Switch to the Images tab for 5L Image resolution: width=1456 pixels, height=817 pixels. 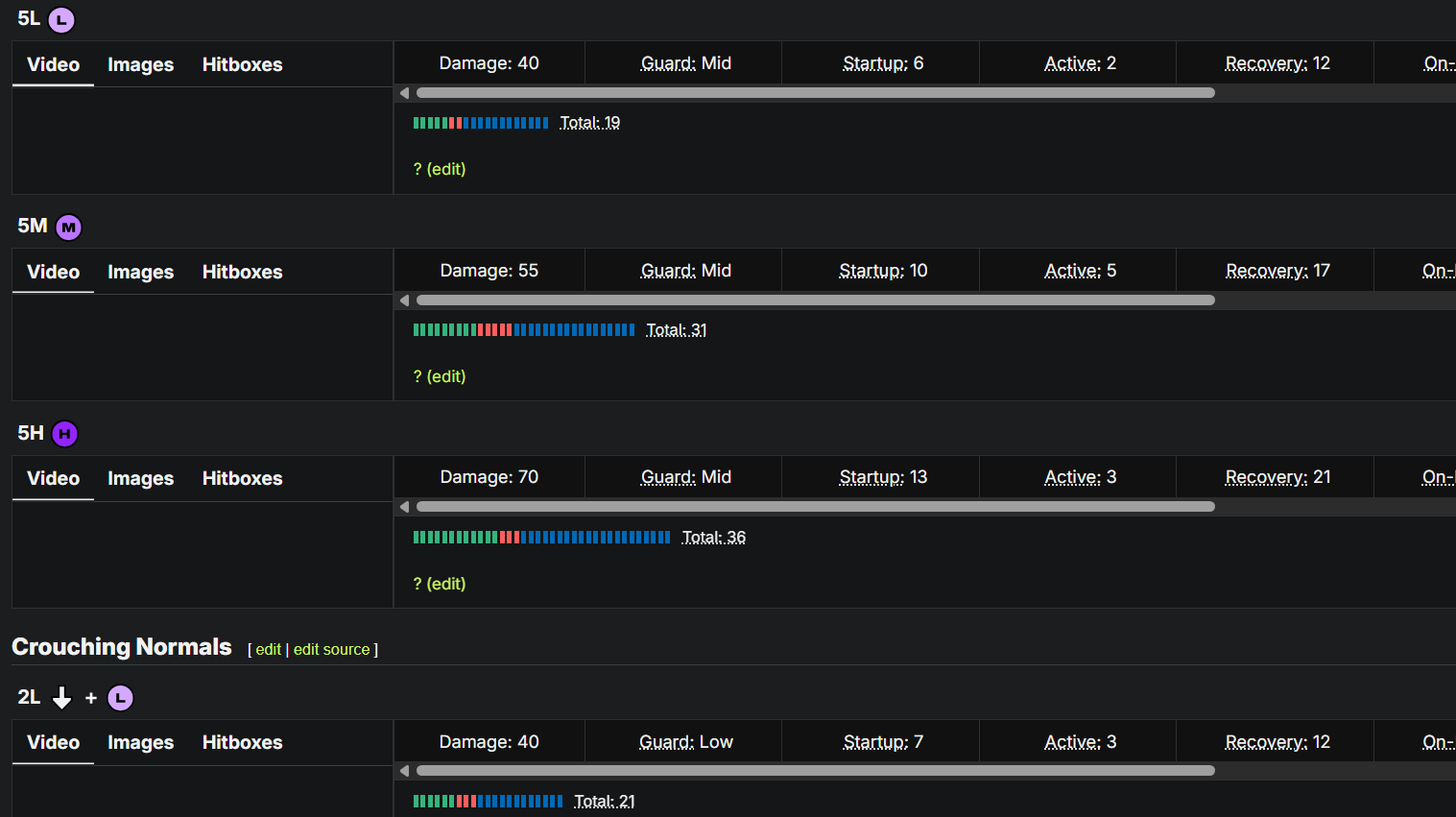coord(141,64)
